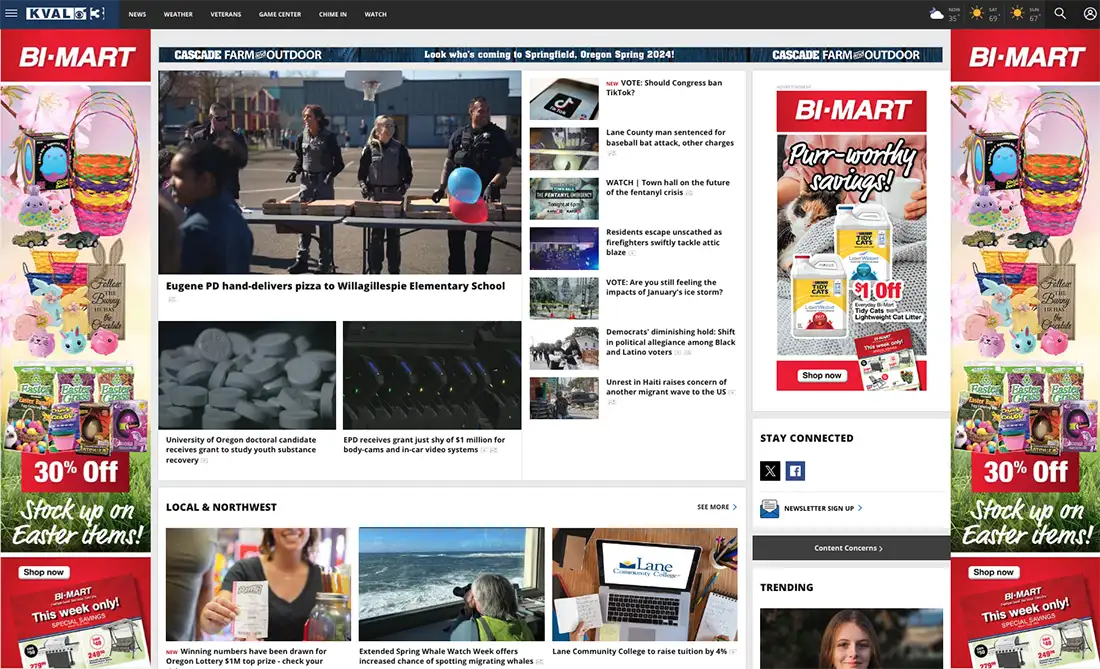
Task: Click Shop now in the right Bi-Mart banner
Action: coord(993,572)
